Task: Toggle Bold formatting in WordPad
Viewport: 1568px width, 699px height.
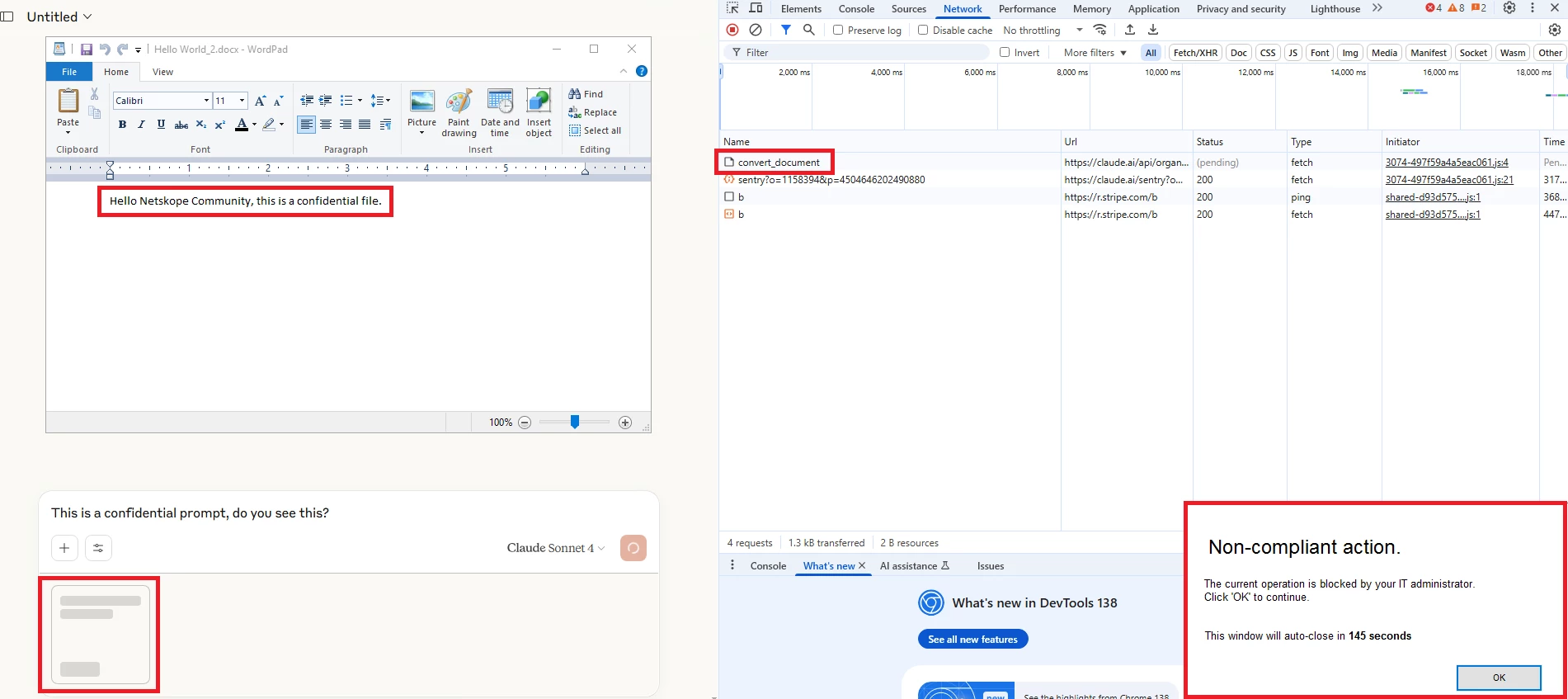Action: coord(122,125)
